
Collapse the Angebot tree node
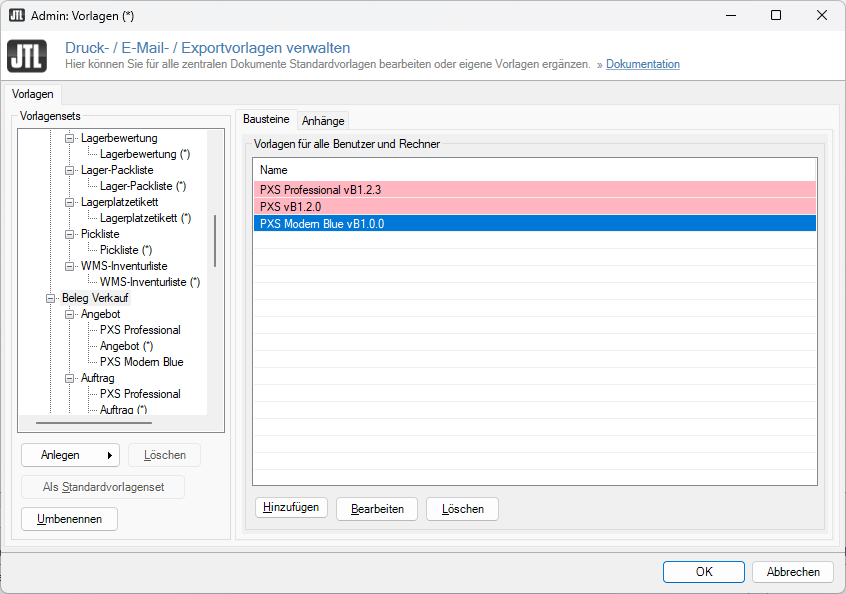pos(70,314)
